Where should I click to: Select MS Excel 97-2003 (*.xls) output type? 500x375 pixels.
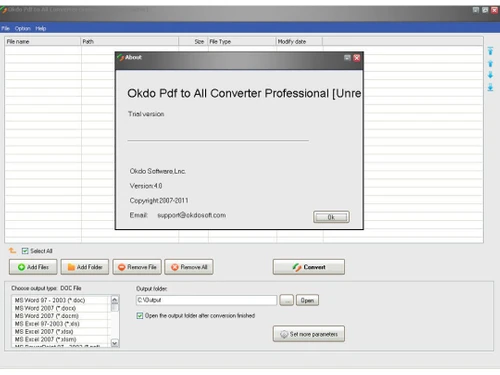[x=61, y=324]
